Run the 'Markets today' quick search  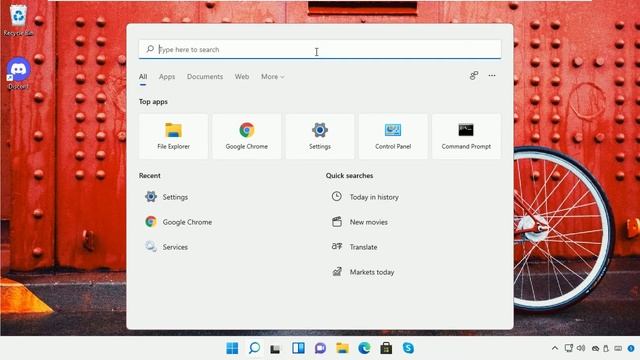363,272
